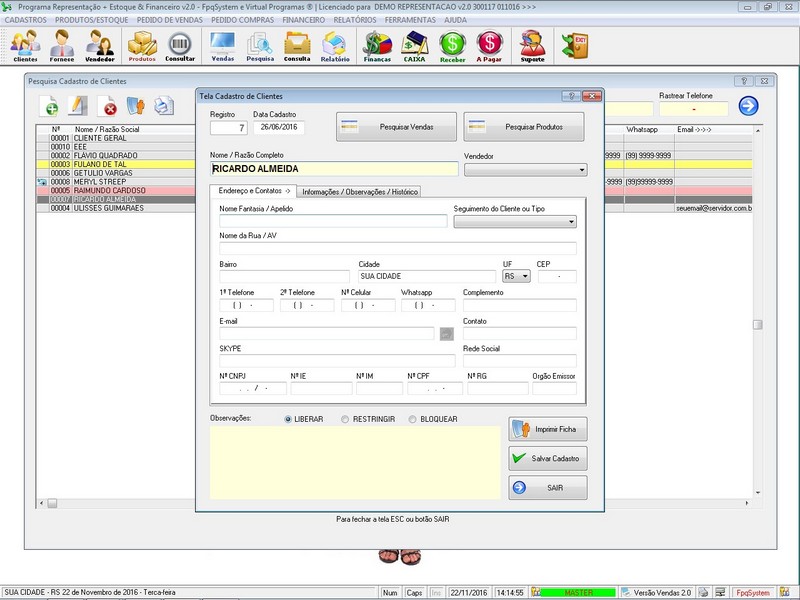Open the FERRAMENTAS menu

[410, 20]
